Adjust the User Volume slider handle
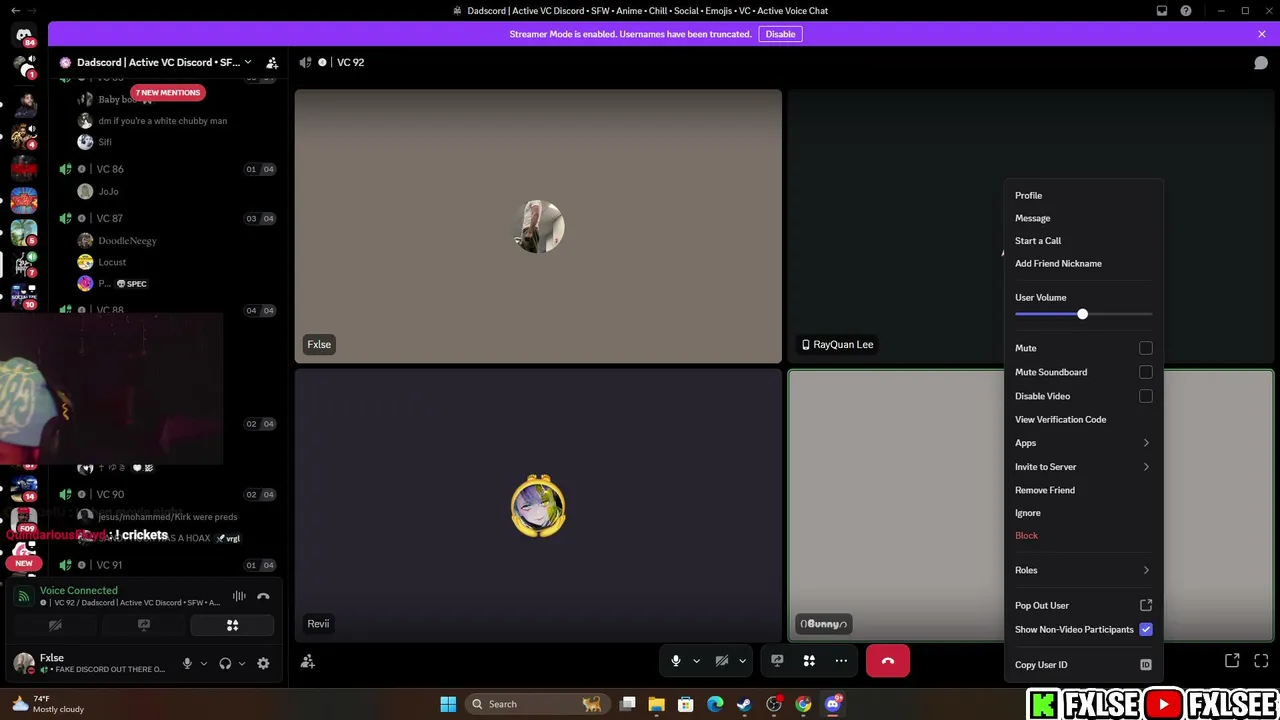The image size is (1280, 720). (x=1082, y=314)
